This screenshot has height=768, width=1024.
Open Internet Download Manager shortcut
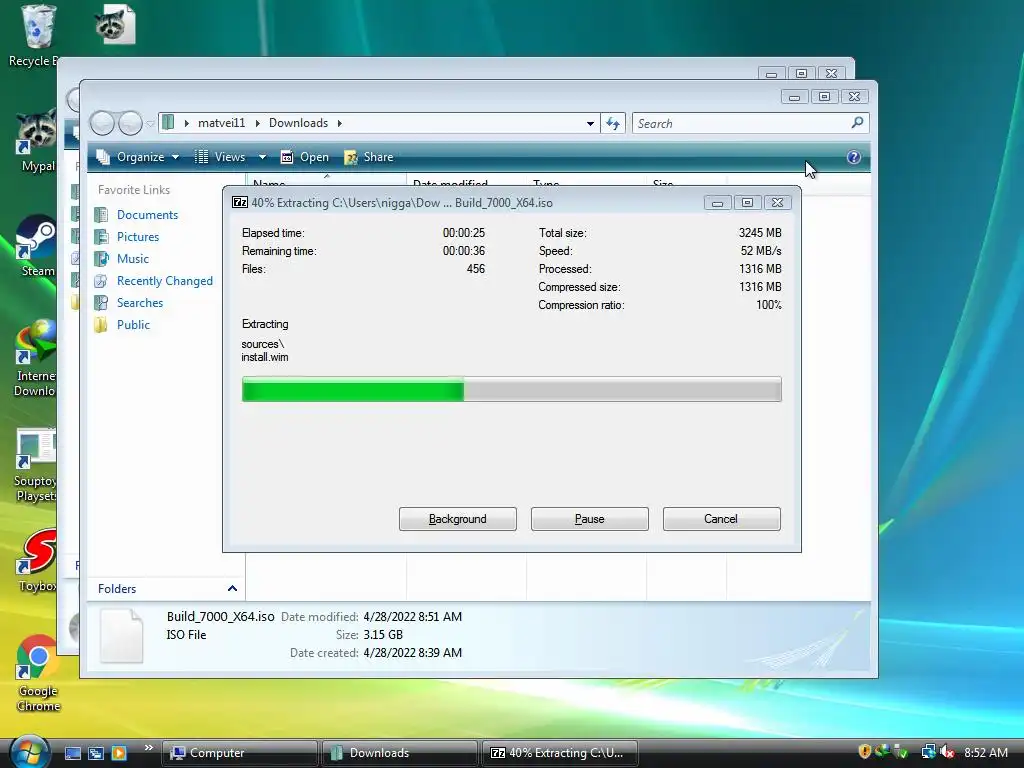(x=36, y=358)
